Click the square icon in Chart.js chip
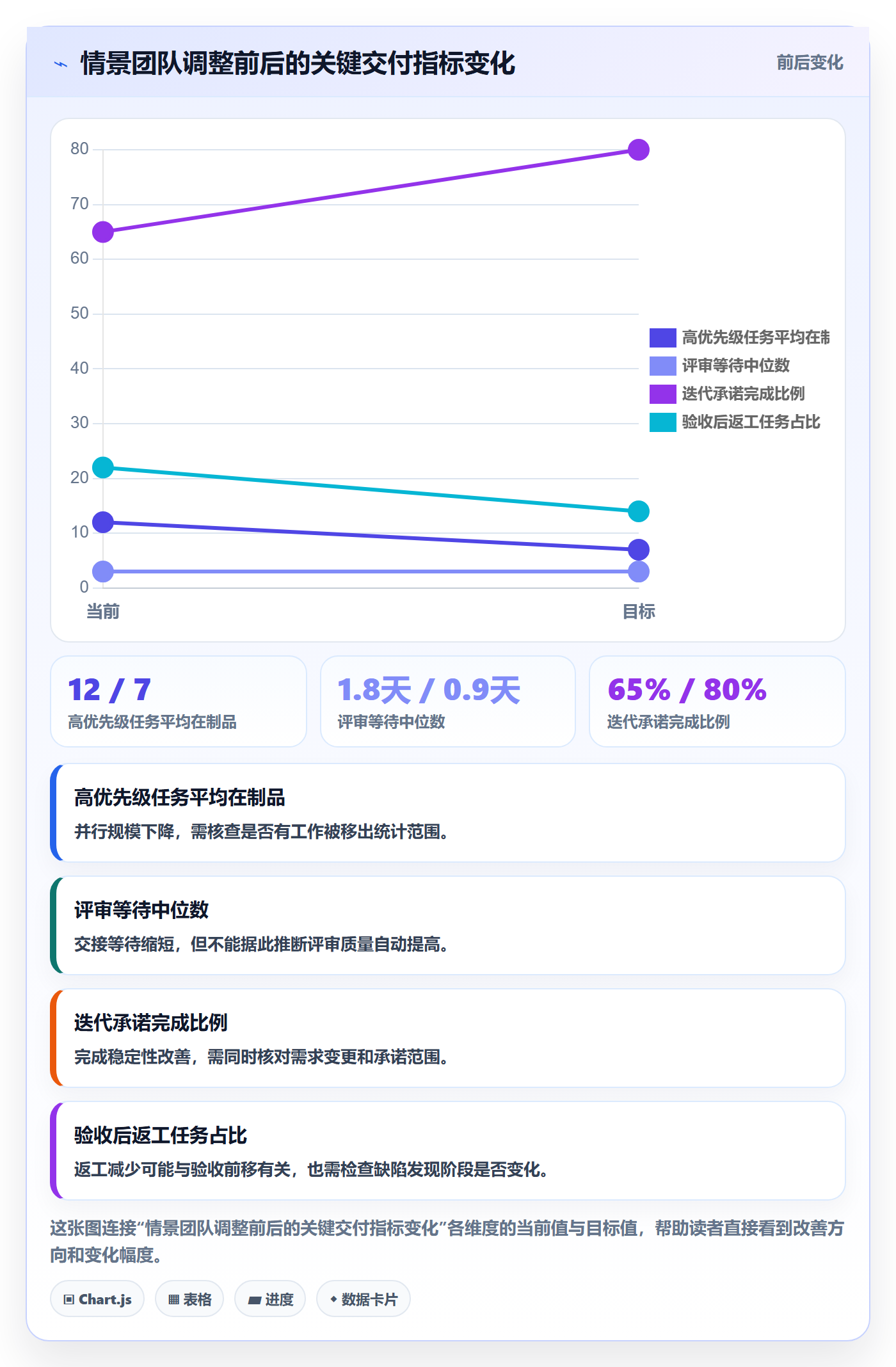The image size is (896, 1367). pyautogui.click(x=69, y=1300)
